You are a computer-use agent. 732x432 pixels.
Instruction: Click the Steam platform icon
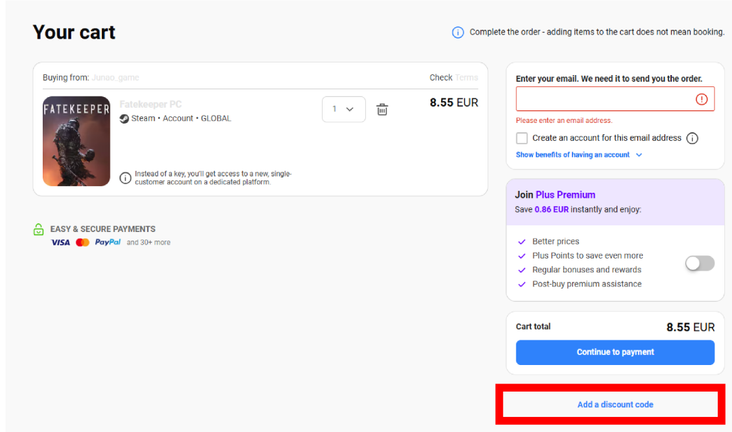point(124,119)
